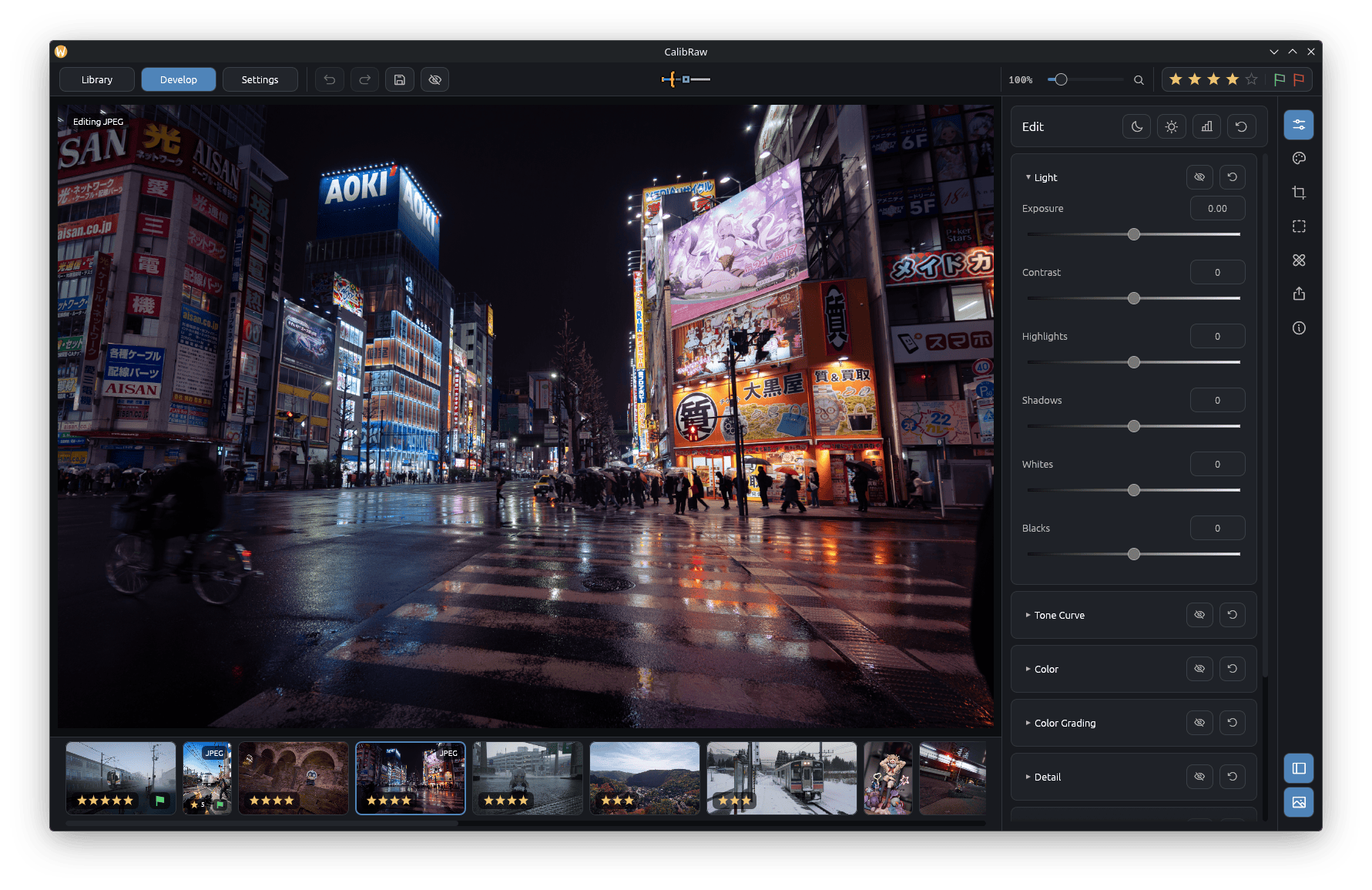Open the presets flower icon panel

(x=1299, y=260)
